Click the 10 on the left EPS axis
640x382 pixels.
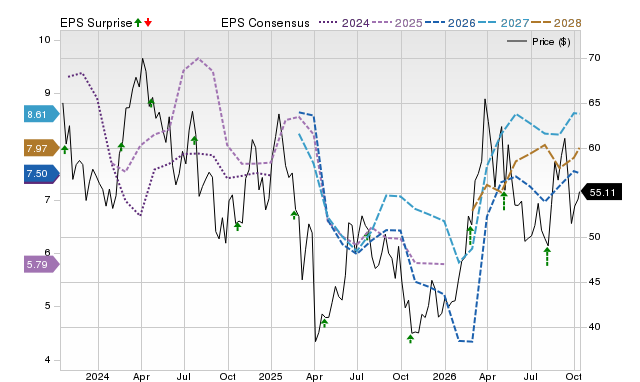[x=45, y=40]
